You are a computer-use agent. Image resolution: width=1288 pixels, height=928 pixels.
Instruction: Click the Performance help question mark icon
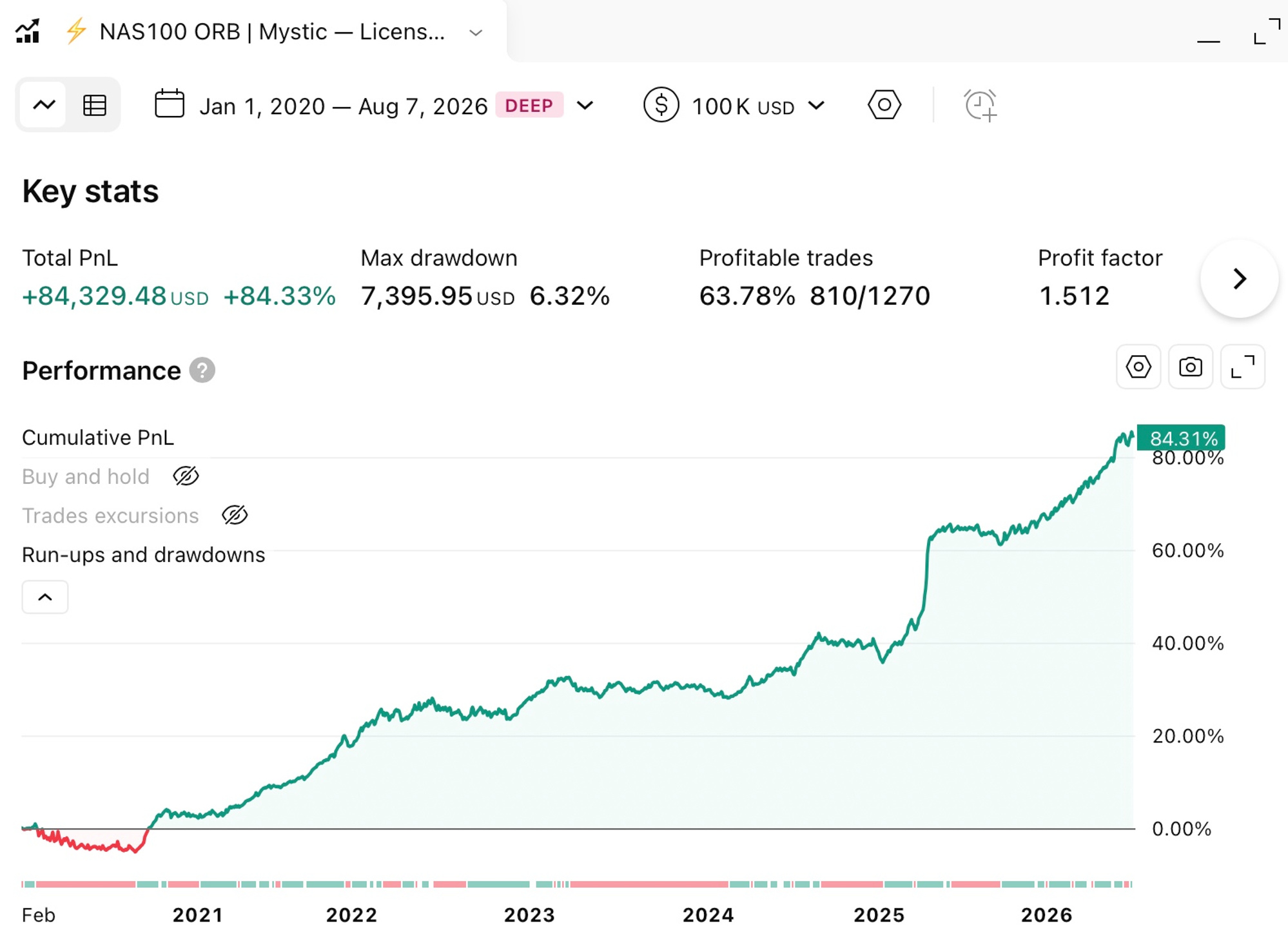coord(202,370)
